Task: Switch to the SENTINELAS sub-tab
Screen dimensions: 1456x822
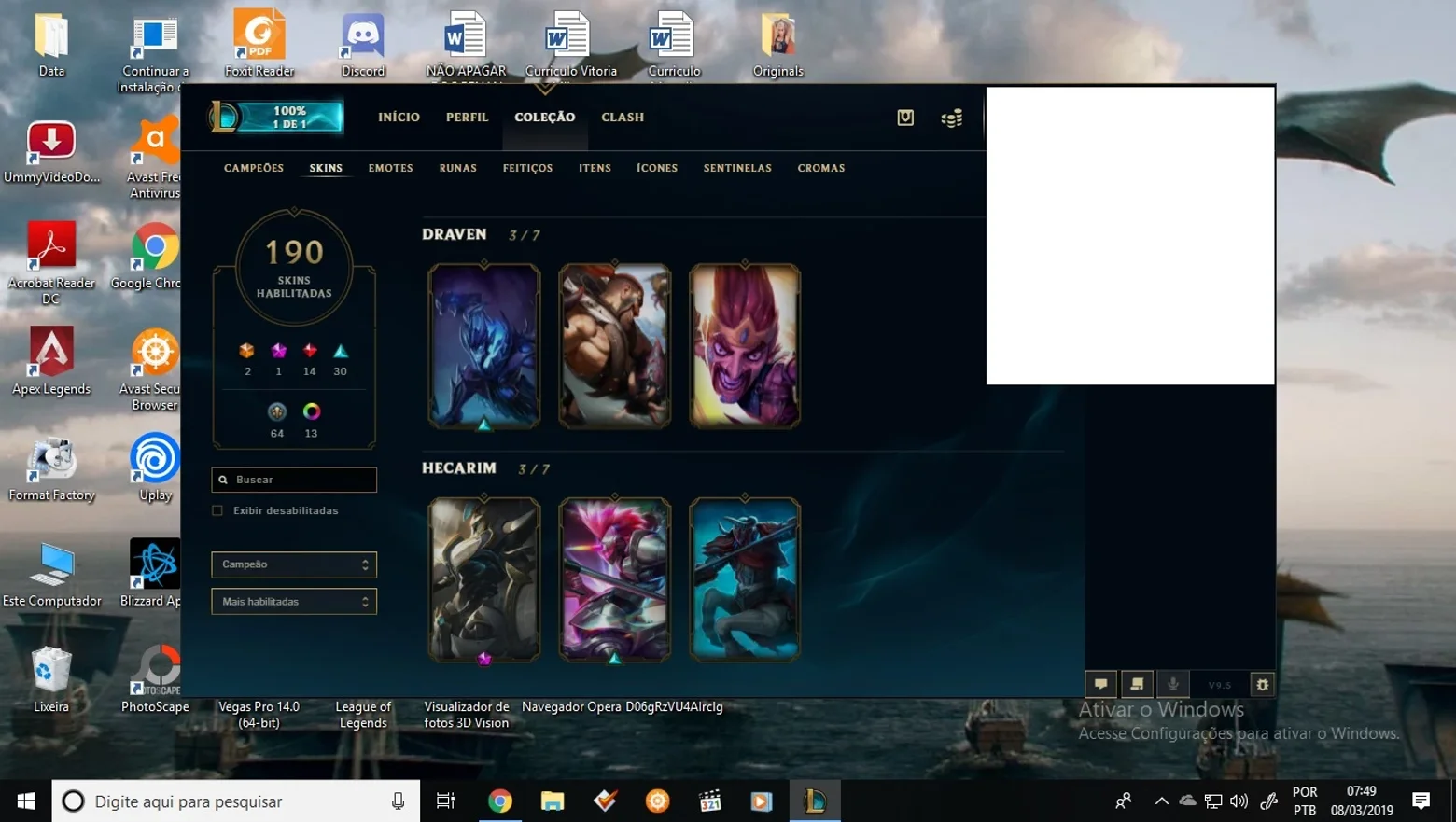Action: 737,168
